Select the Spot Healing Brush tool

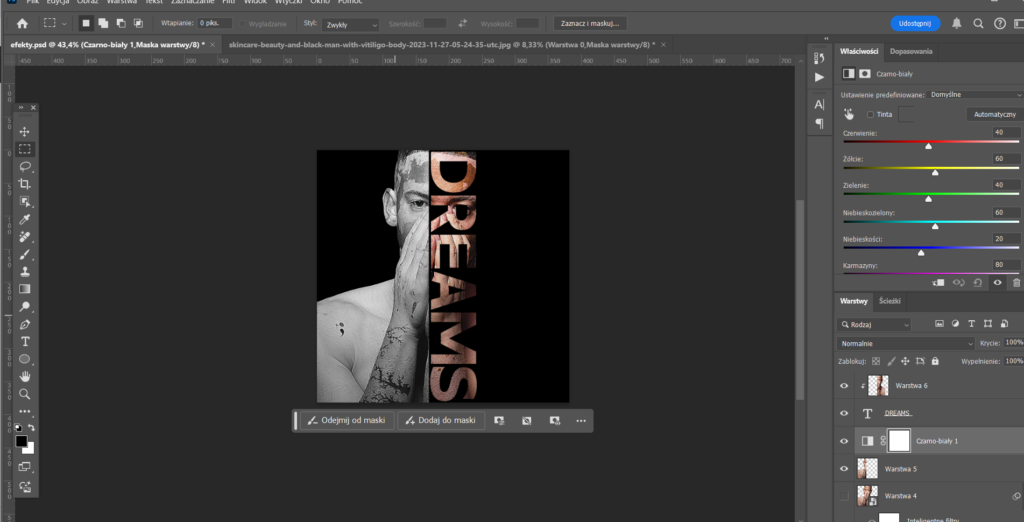point(25,237)
